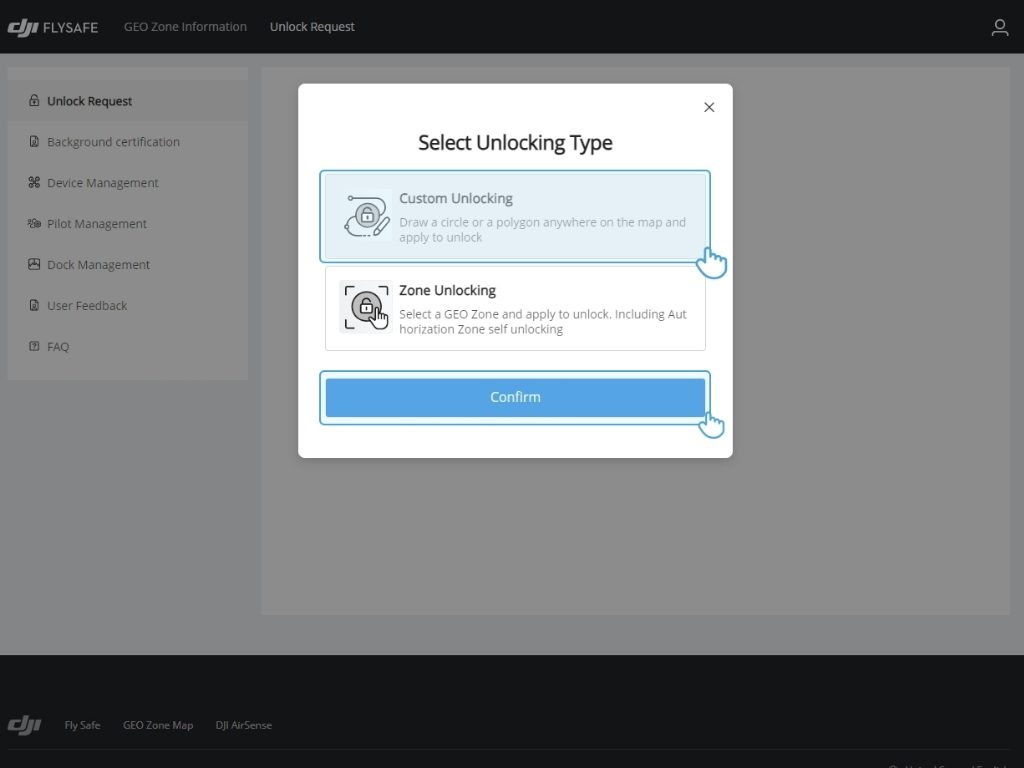Image resolution: width=1024 pixels, height=768 pixels.
Task: Open the GEO Zone Map footer link
Action: [158, 725]
